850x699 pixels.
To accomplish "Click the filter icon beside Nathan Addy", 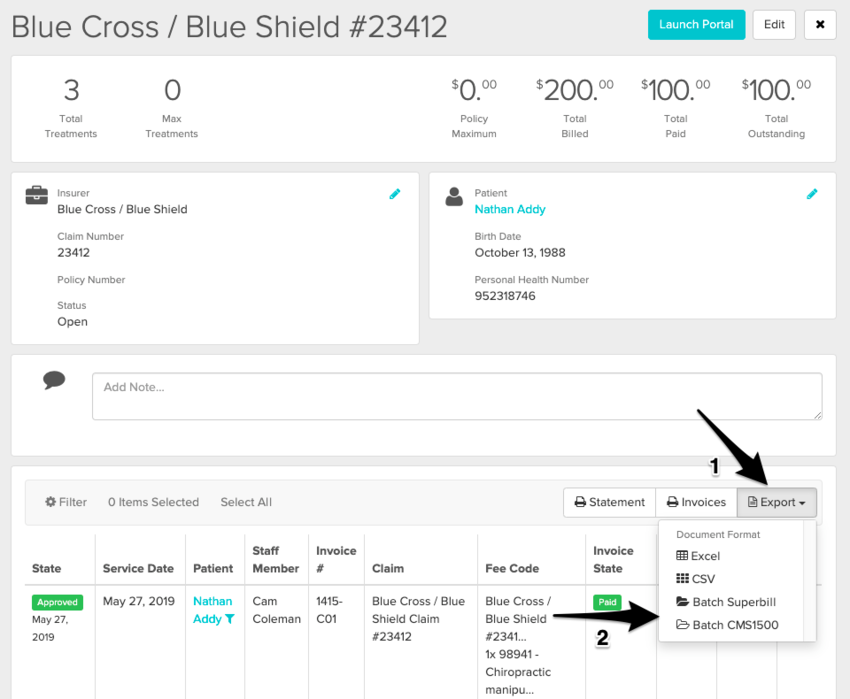I will point(229,619).
